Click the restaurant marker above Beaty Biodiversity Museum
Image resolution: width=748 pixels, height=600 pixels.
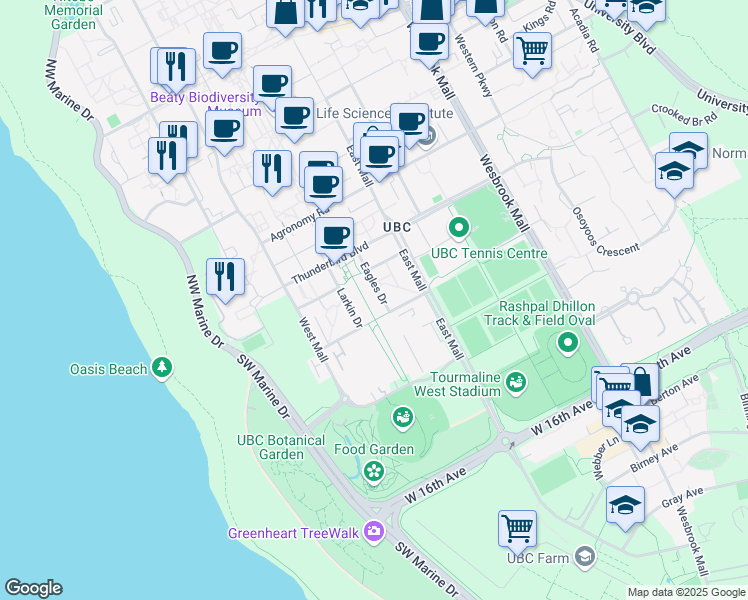coord(177,68)
